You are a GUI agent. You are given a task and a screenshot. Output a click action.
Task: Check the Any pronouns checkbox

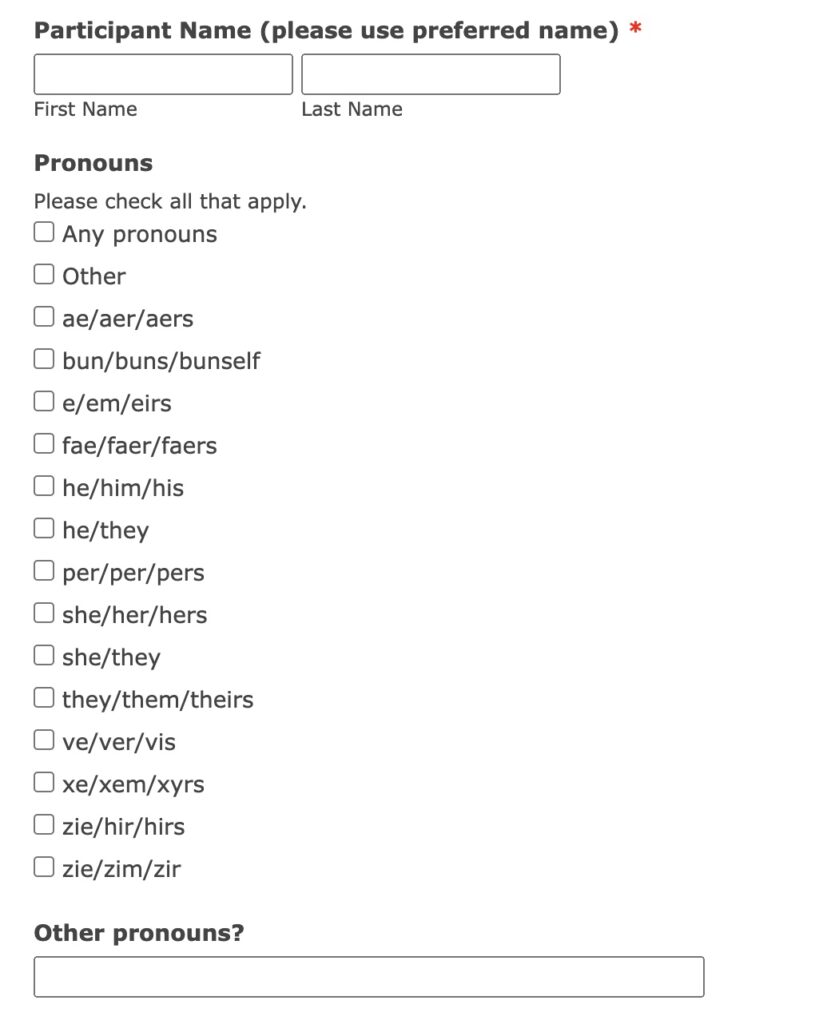tap(44, 233)
